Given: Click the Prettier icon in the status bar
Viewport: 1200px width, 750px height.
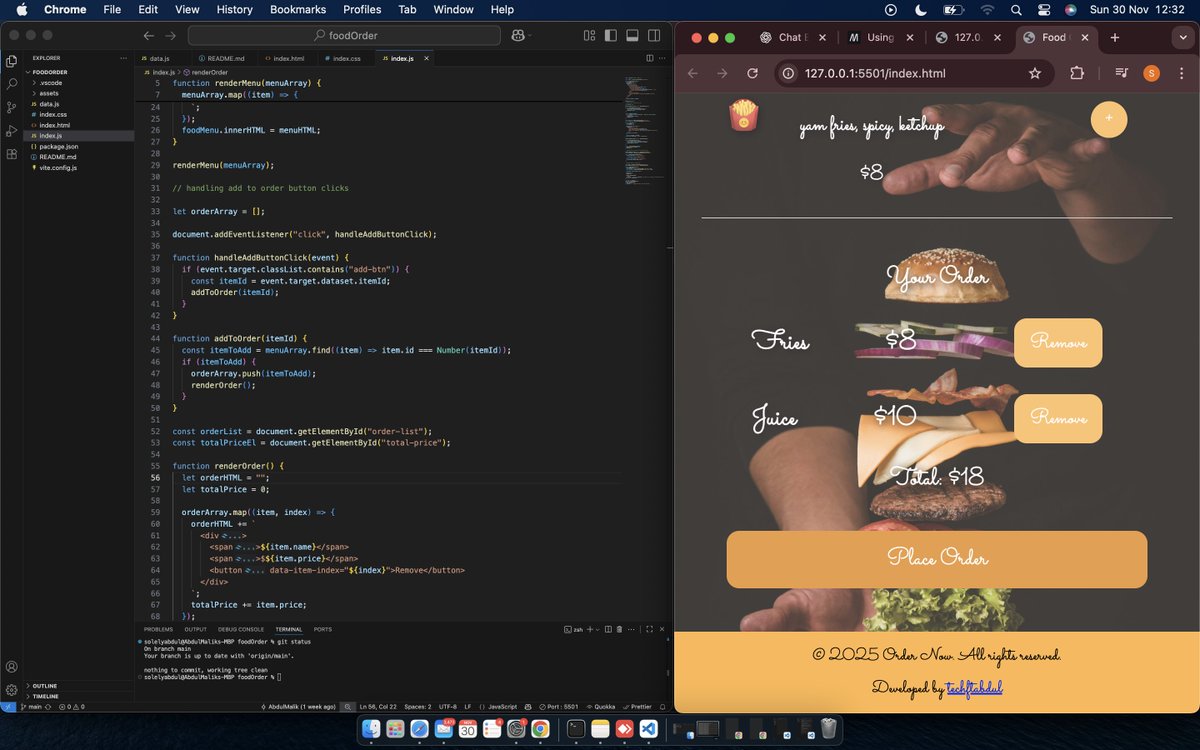Looking at the screenshot, I should [x=638, y=706].
